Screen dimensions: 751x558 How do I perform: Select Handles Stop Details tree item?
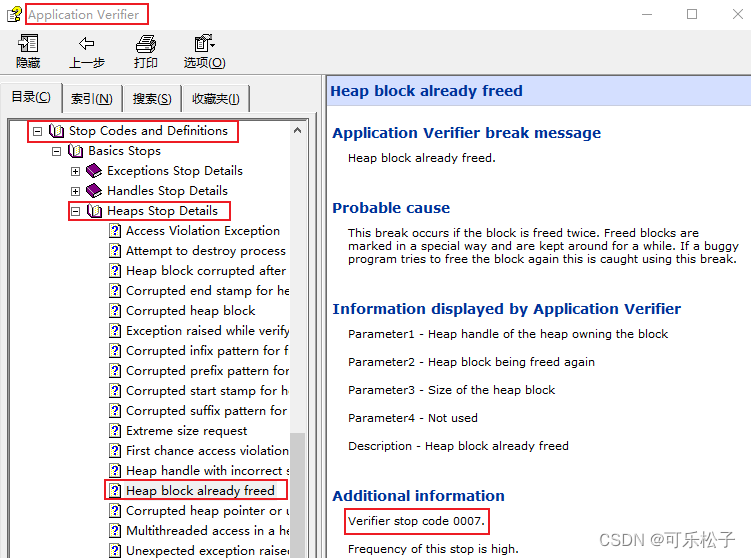167,191
